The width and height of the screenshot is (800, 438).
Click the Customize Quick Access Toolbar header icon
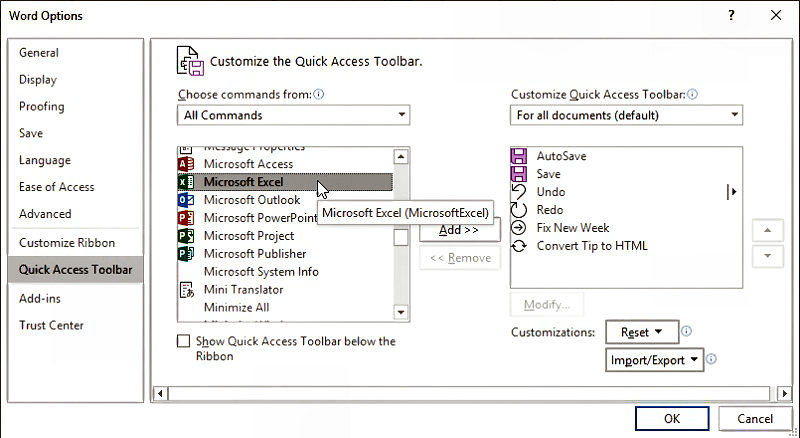tap(190, 61)
